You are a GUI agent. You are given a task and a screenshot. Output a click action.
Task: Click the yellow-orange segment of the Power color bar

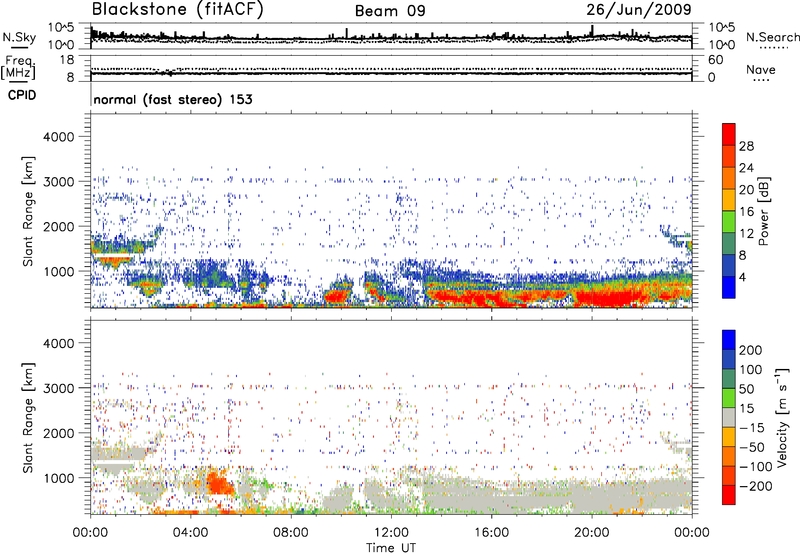pos(729,199)
